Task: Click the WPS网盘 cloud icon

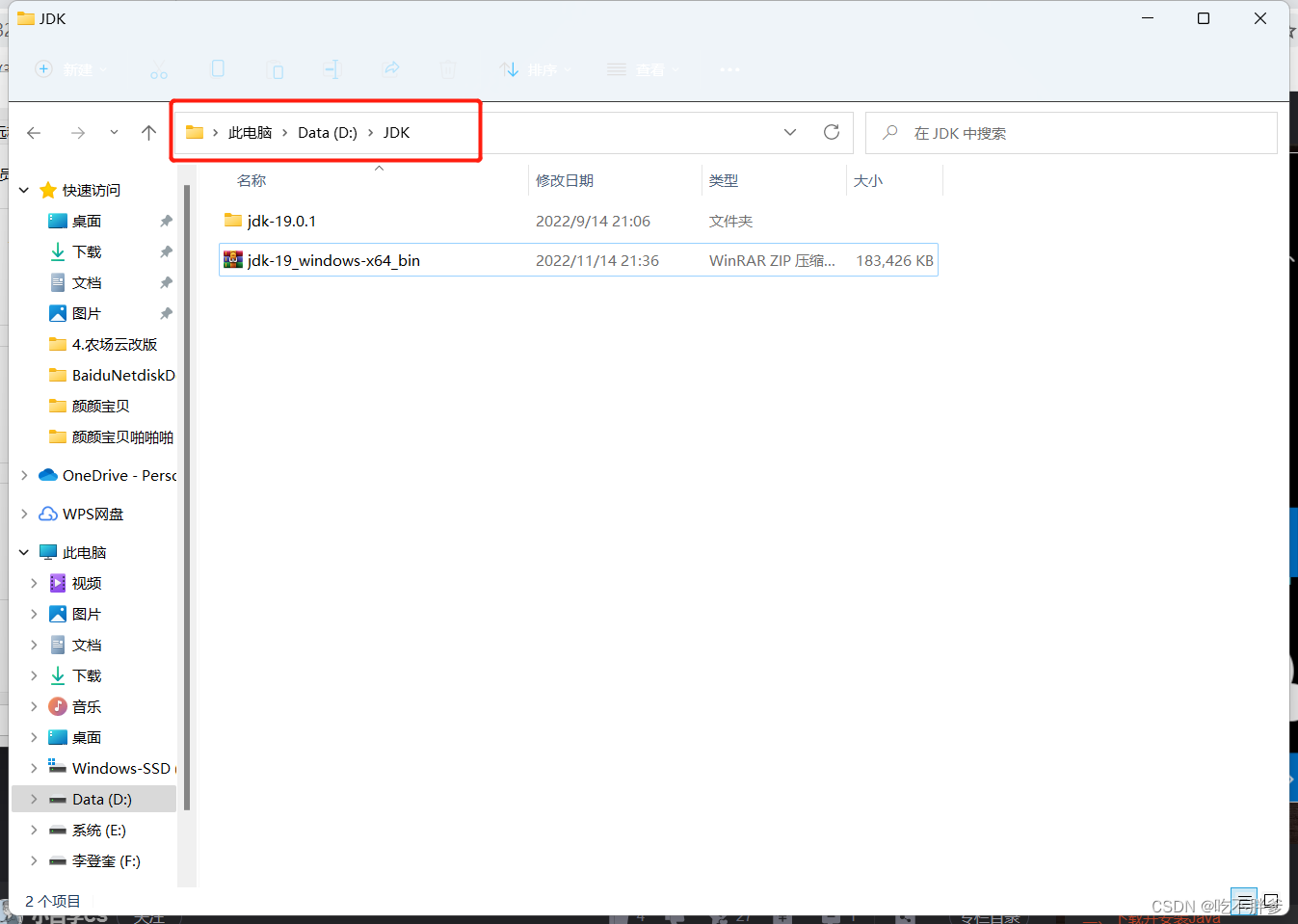Action: point(48,514)
